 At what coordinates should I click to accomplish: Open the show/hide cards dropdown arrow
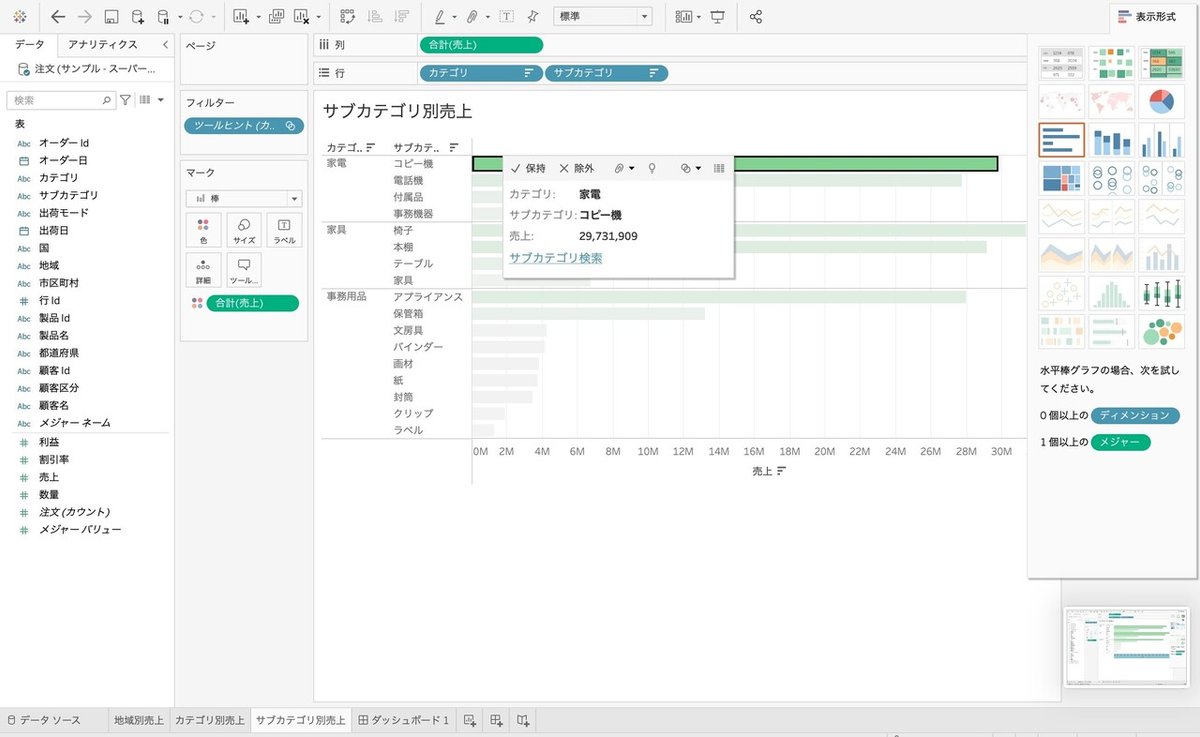699,17
